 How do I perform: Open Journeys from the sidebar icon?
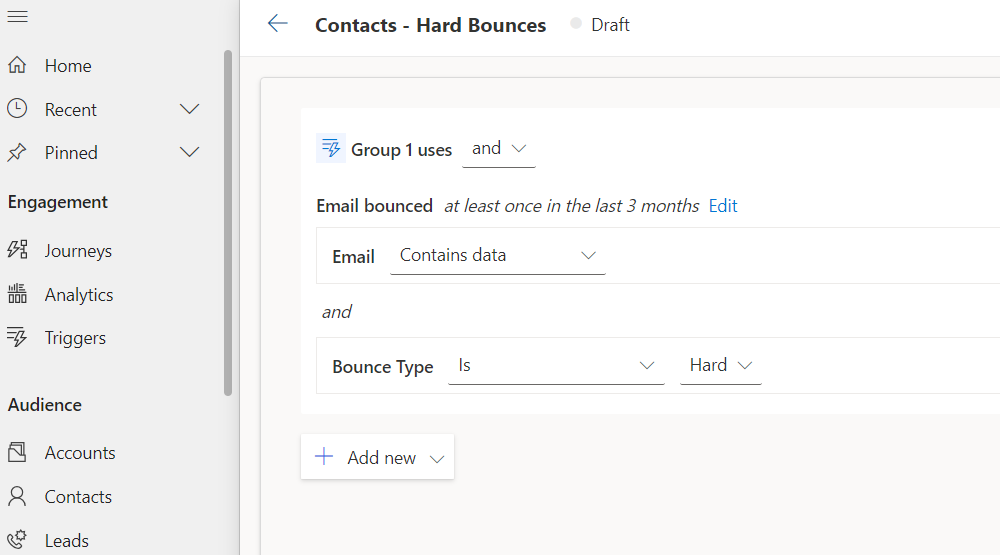[17, 249]
